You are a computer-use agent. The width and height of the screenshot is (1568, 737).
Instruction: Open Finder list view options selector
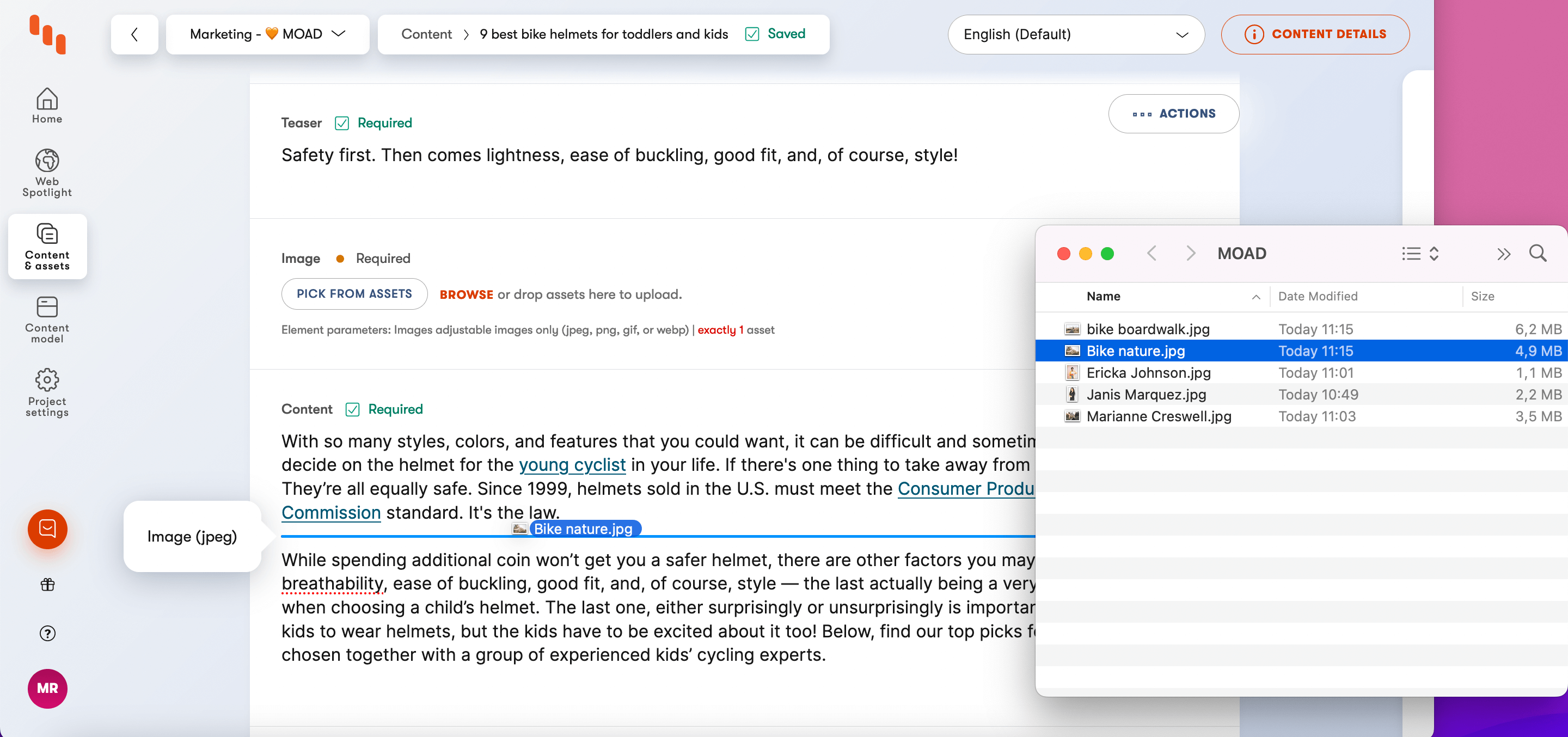tap(1419, 253)
